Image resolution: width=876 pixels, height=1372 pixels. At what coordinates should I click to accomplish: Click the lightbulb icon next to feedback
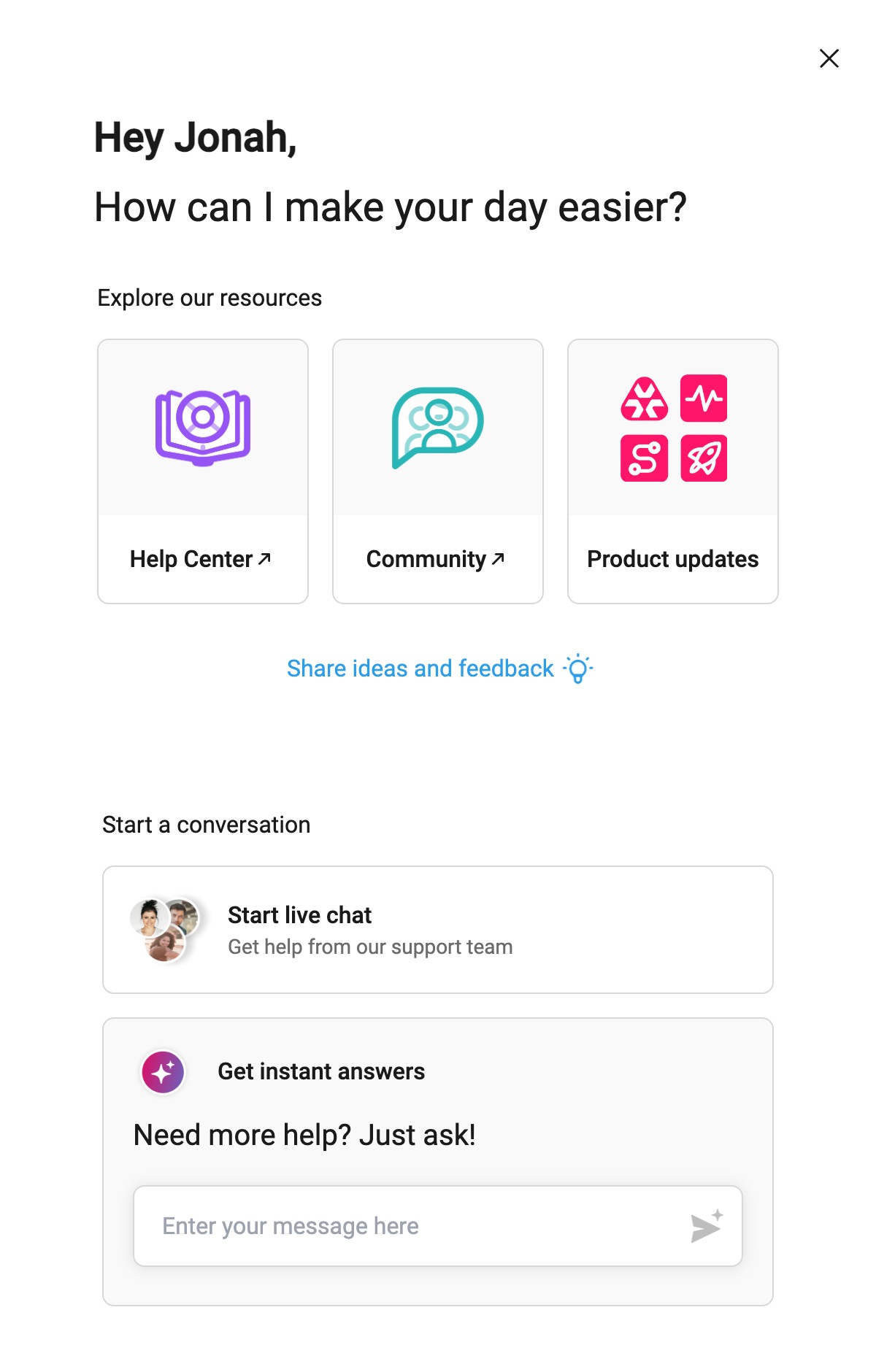click(x=578, y=668)
